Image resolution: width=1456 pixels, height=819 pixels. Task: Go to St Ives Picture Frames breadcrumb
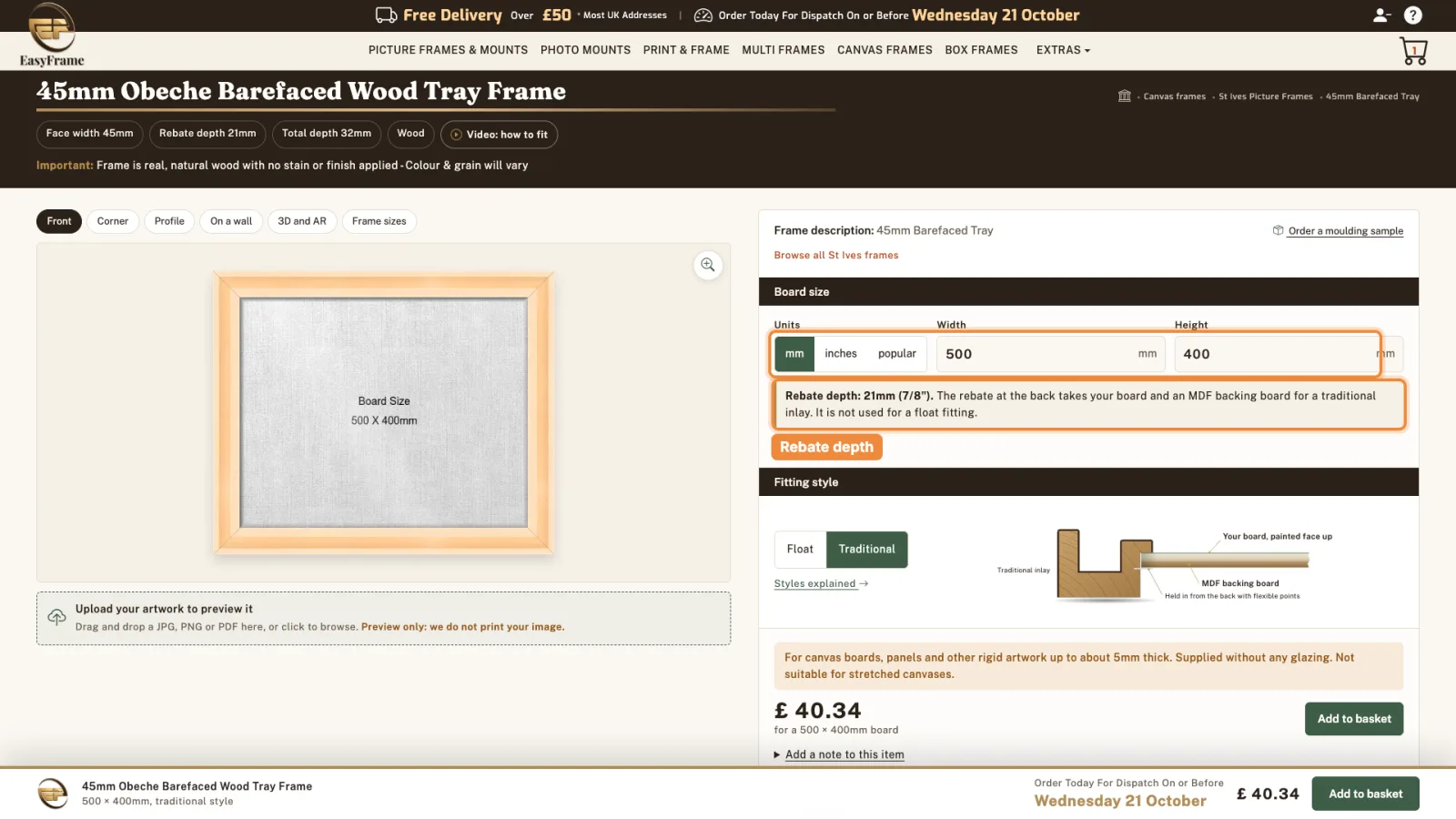click(x=1265, y=96)
